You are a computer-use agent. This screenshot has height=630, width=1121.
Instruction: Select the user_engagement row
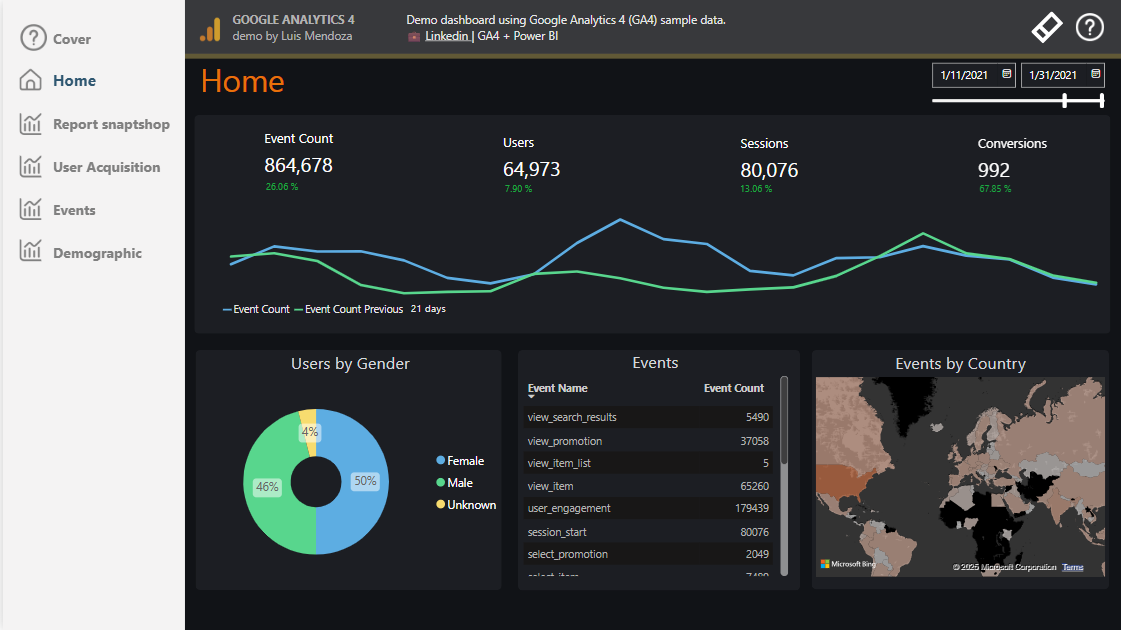coord(648,508)
